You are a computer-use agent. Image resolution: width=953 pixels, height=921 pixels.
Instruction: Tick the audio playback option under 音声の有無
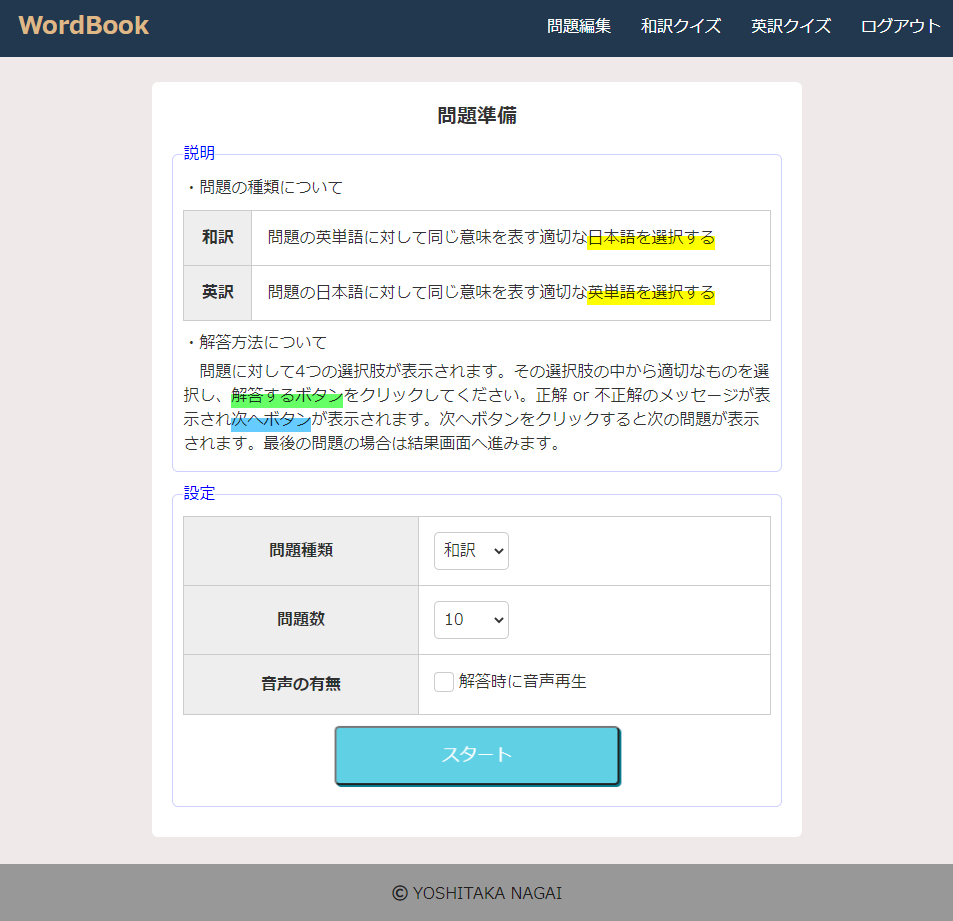[x=443, y=681]
